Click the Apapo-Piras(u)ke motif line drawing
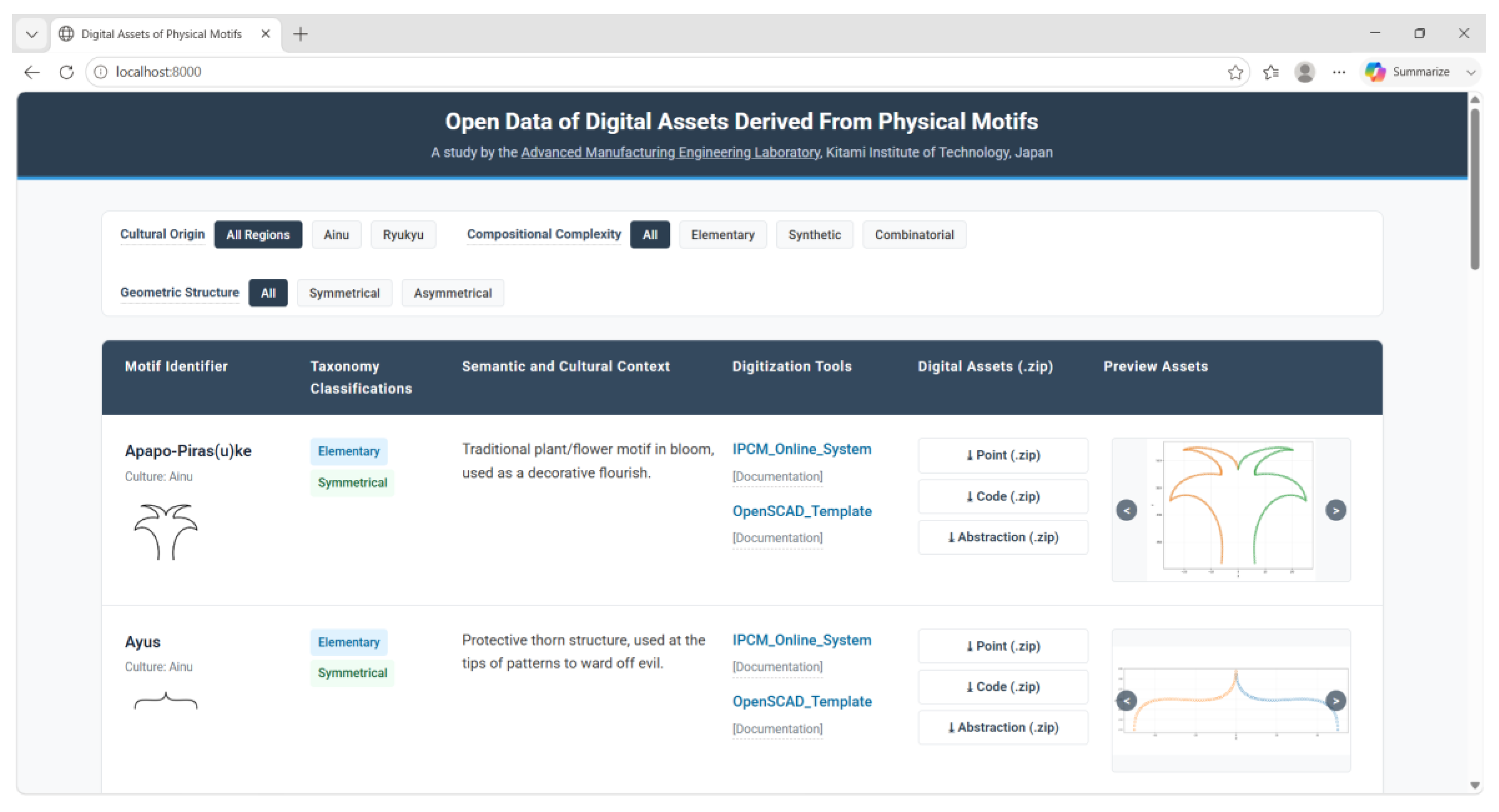1499x812 pixels. pyautogui.click(x=166, y=531)
